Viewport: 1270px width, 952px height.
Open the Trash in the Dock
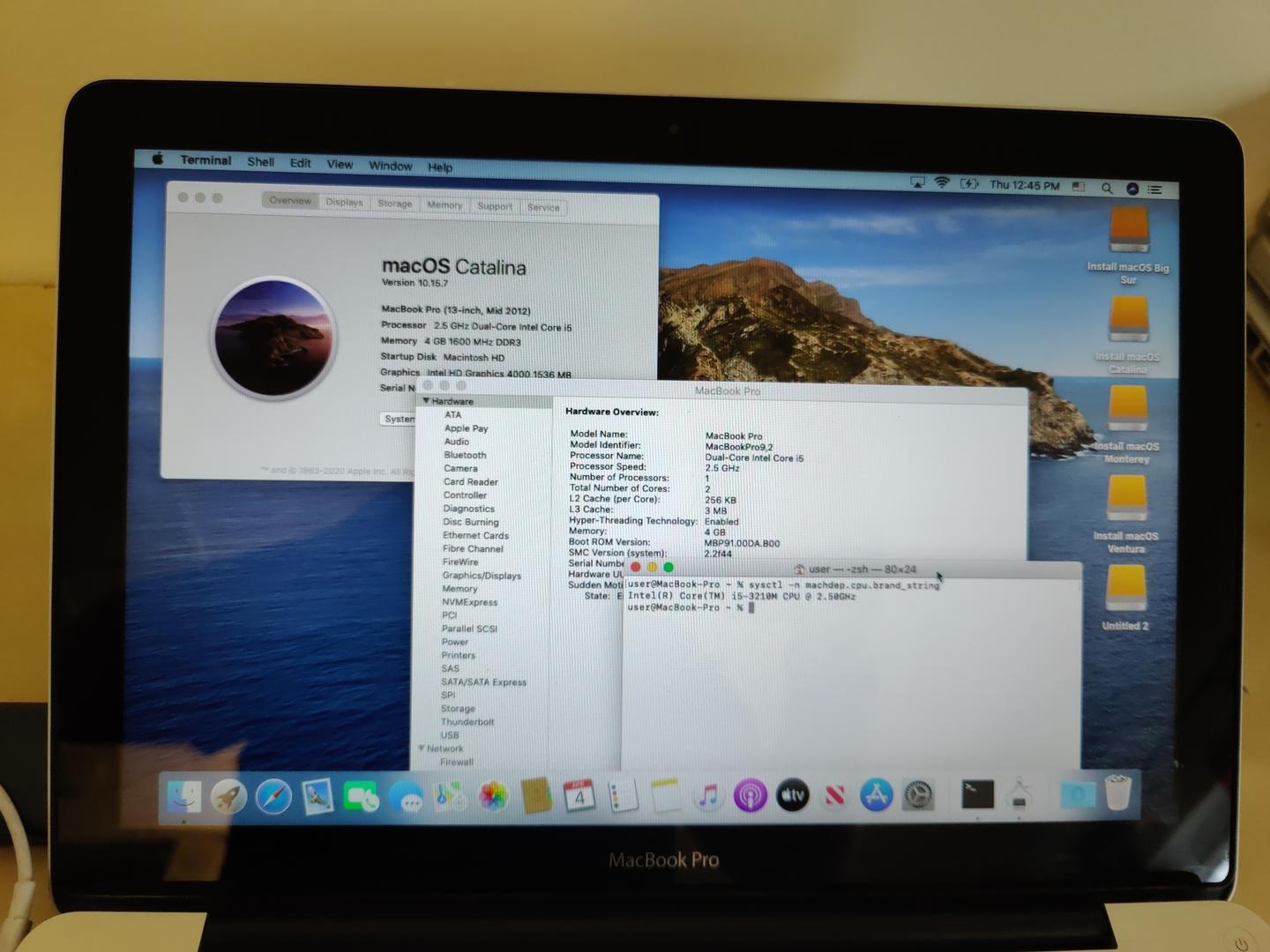tap(1118, 792)
